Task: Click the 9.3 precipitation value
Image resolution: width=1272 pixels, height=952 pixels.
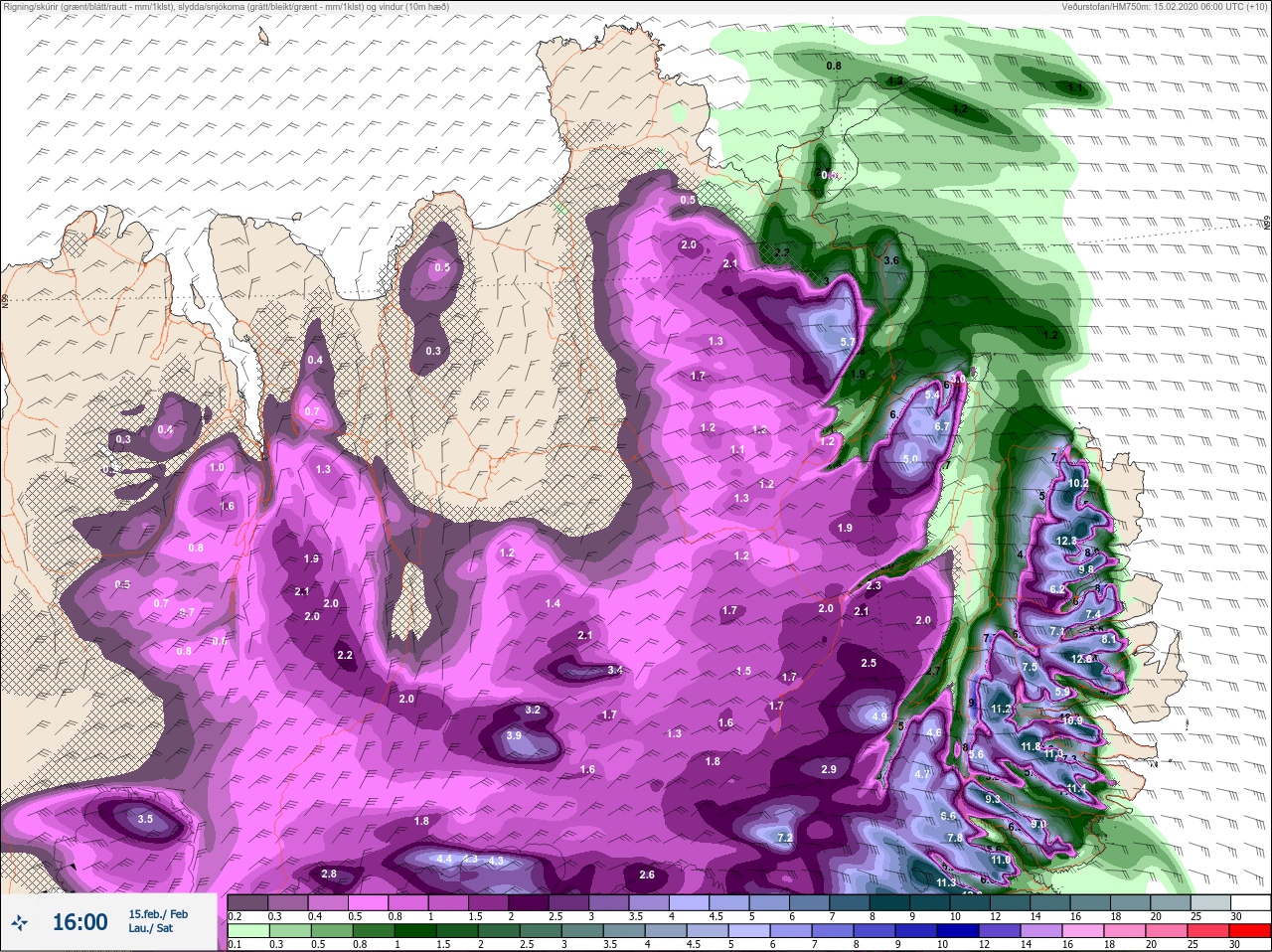Action: click(x=993, y=799)
